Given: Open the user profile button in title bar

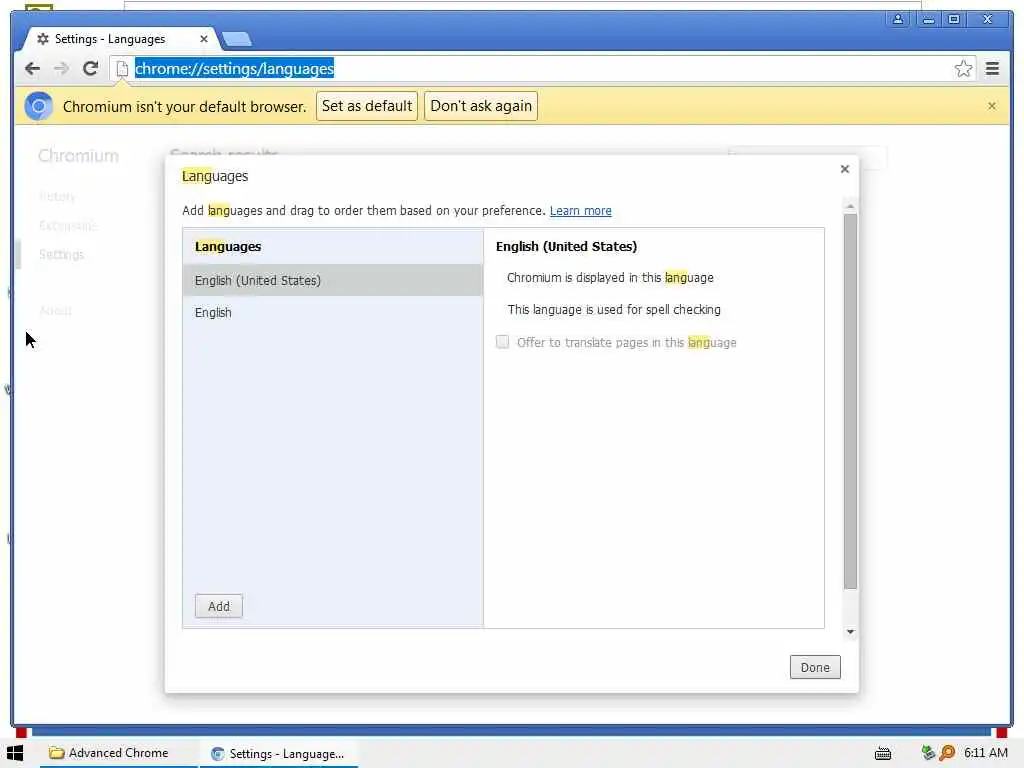Looking at the screenshot, I should click(x=898, y=19).
